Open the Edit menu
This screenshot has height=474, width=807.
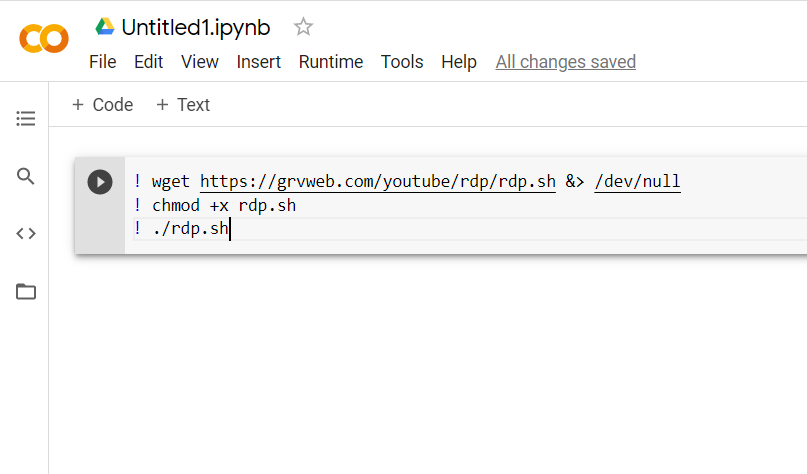click(x=148, y=62)
